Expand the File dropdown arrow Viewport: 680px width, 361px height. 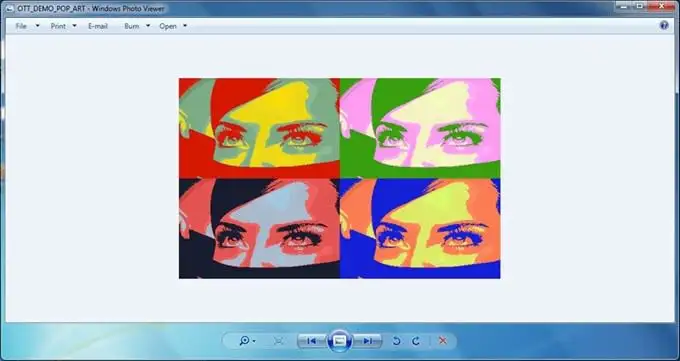click(37, 26)
